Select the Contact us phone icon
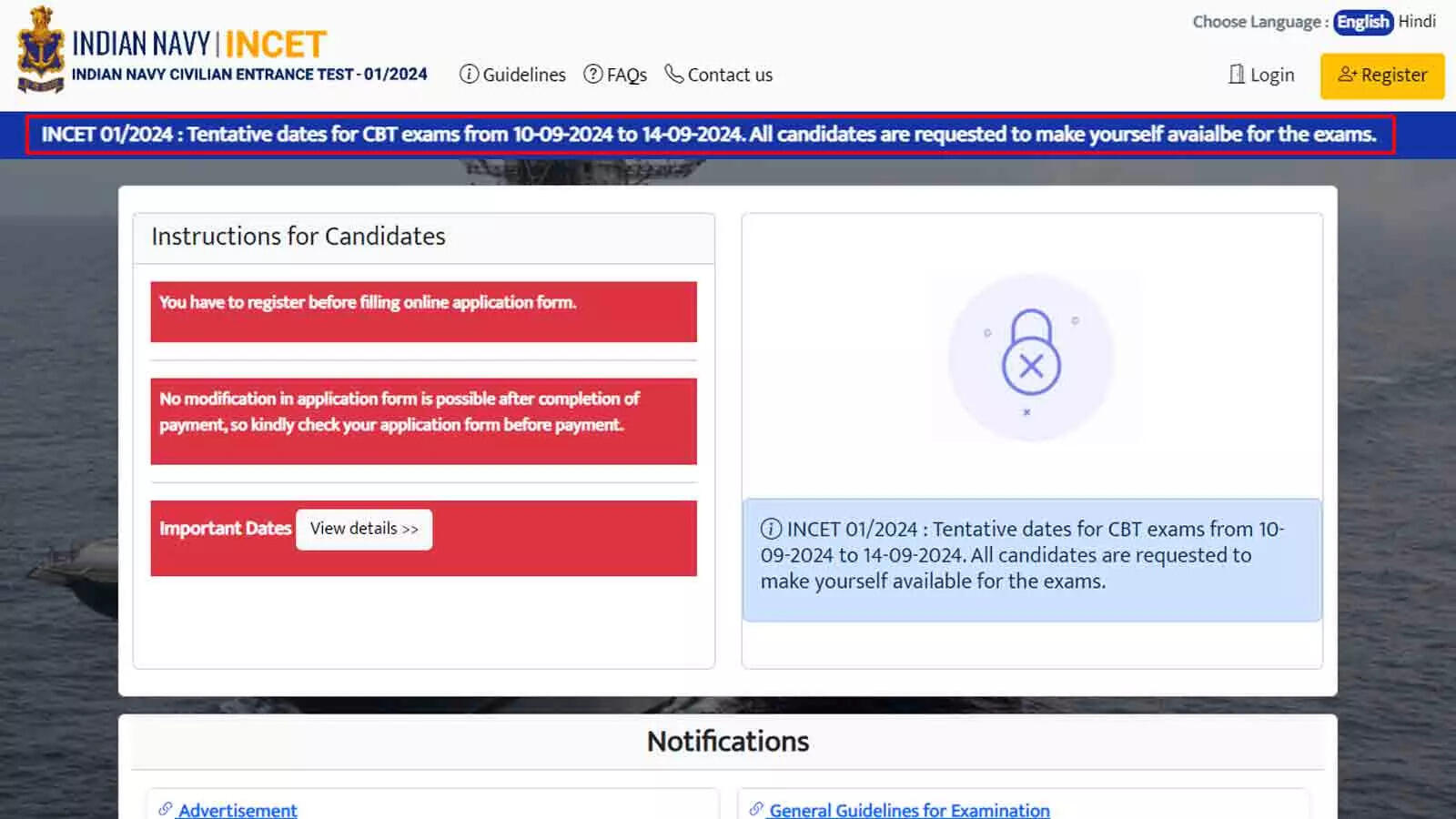Screen dimensions: 1456x819 tap(674, 74)
